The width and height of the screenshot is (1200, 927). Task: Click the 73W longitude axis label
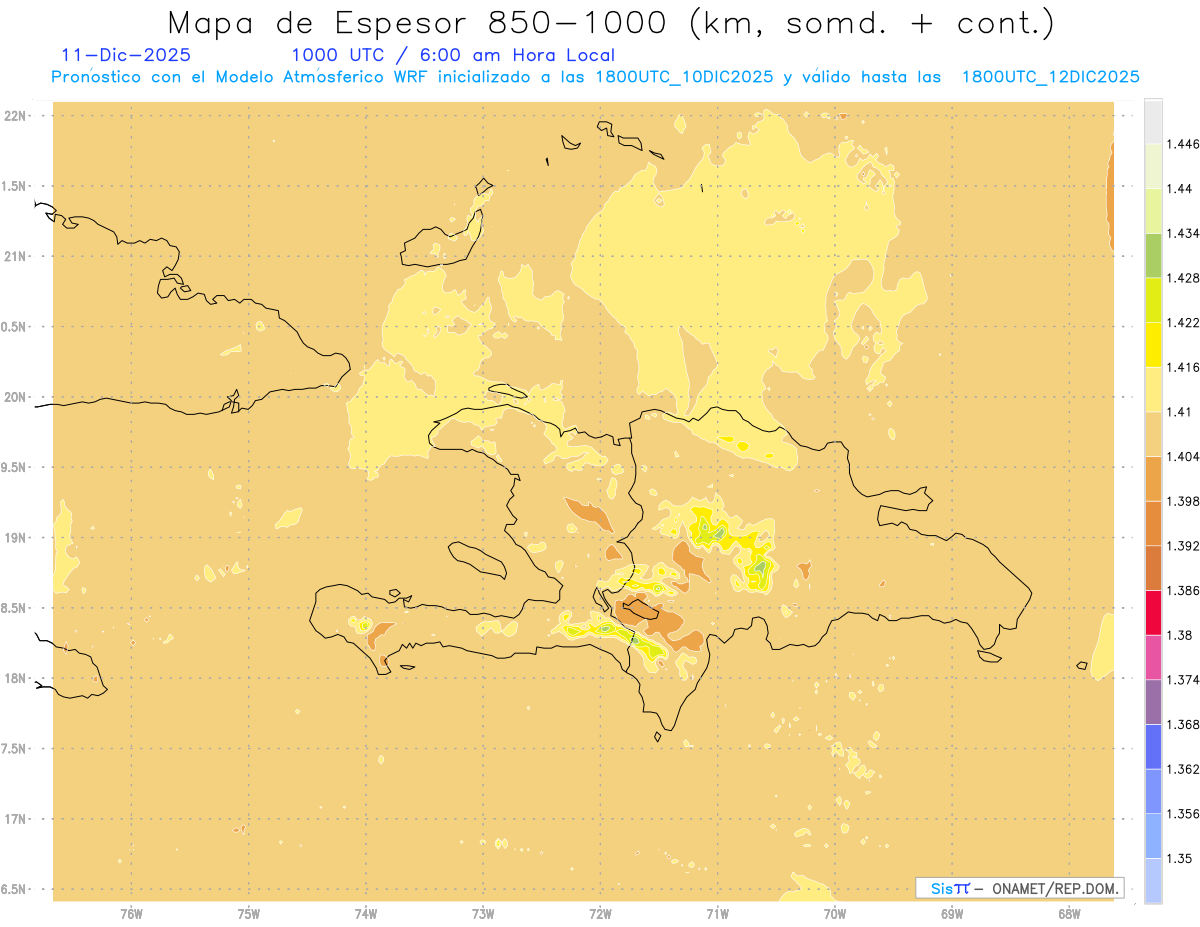[x=483, y=913]
